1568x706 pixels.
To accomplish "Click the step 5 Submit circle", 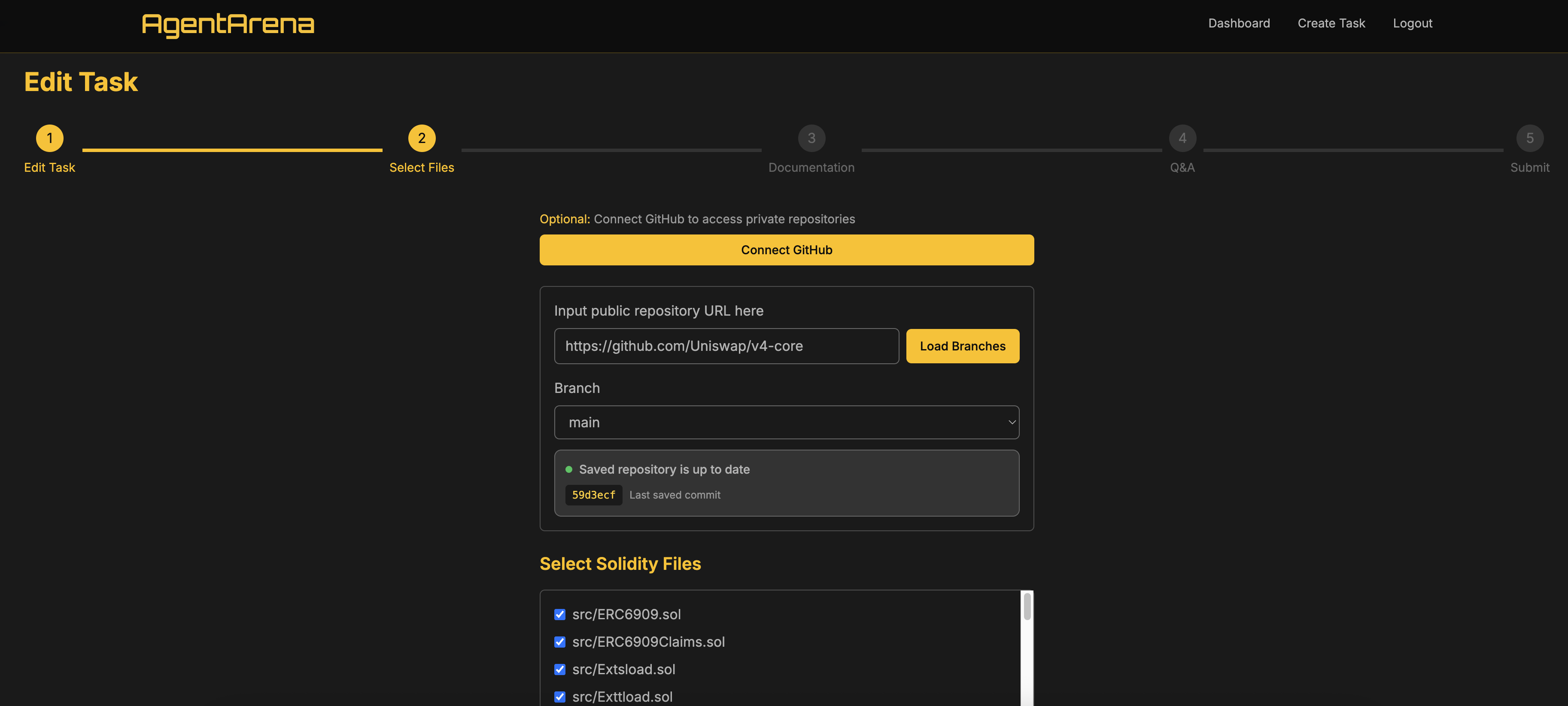I will pos(1530,137).
